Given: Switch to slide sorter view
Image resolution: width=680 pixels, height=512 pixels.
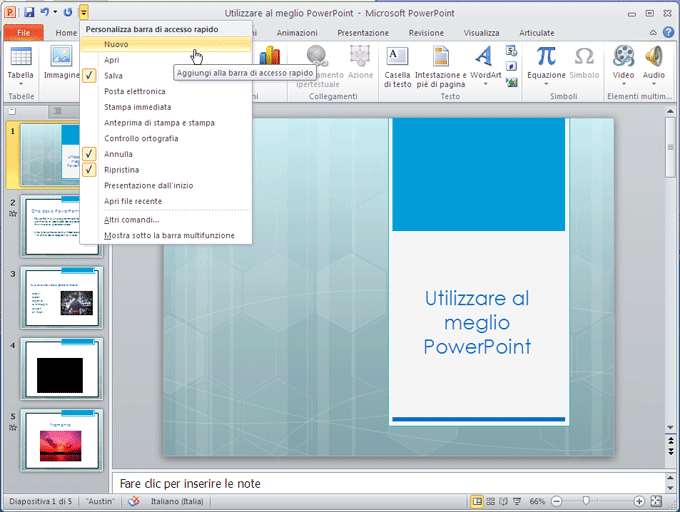Looking at the screenshot, I should pyautogui.click(x=490, y=501).
